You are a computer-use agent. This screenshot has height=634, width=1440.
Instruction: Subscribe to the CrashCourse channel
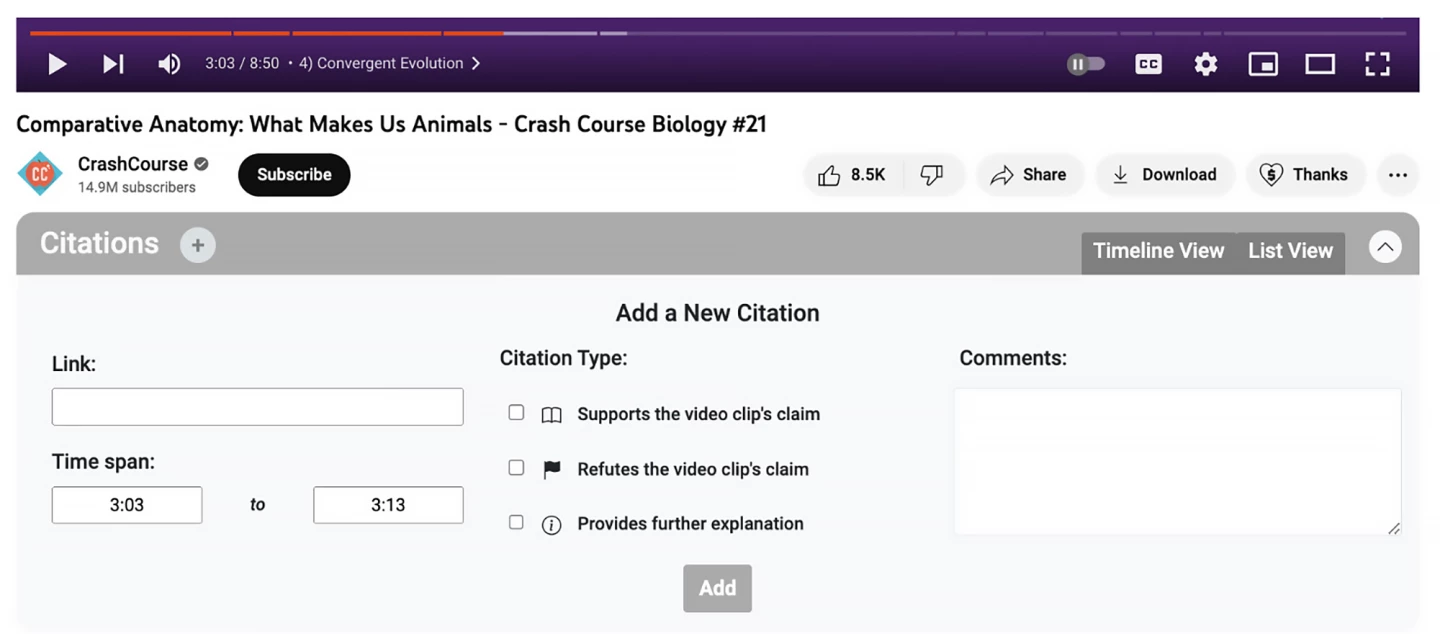(294, 175)
